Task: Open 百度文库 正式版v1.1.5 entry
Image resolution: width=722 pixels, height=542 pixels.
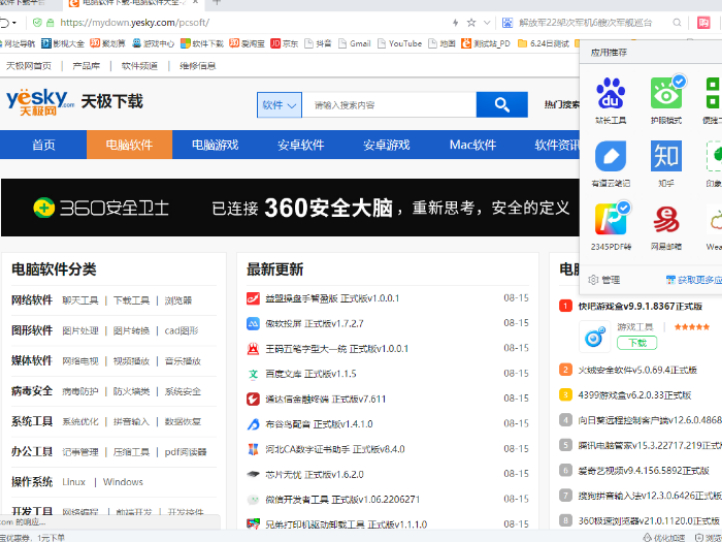Action: click(311, 374)
